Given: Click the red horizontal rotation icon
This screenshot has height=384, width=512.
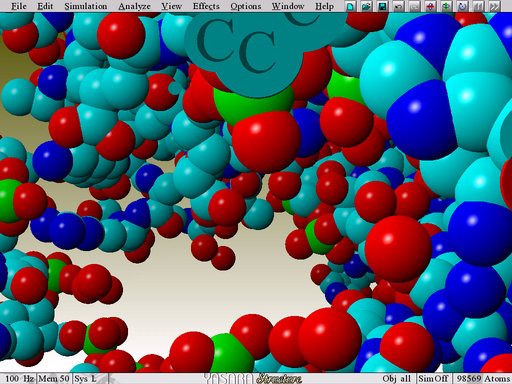Looking at the screenshot, I should click(430, 6).
